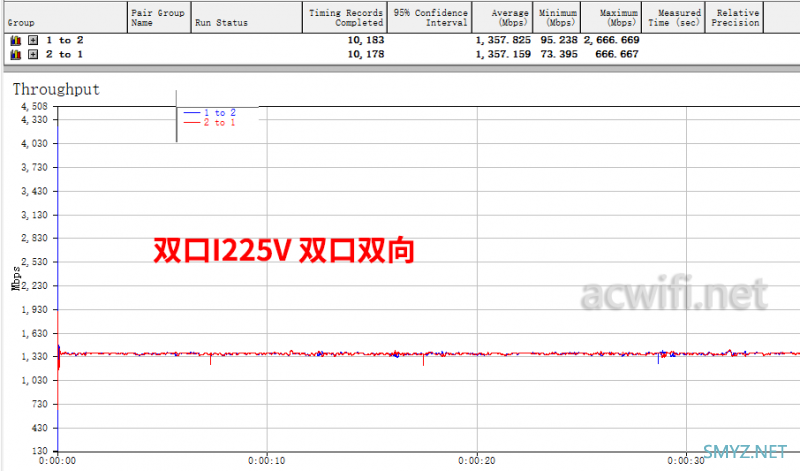Viewport: 800px width, 471px height.
Task: Click 95% Confidence Interval column header
Action: click(430, 18)
